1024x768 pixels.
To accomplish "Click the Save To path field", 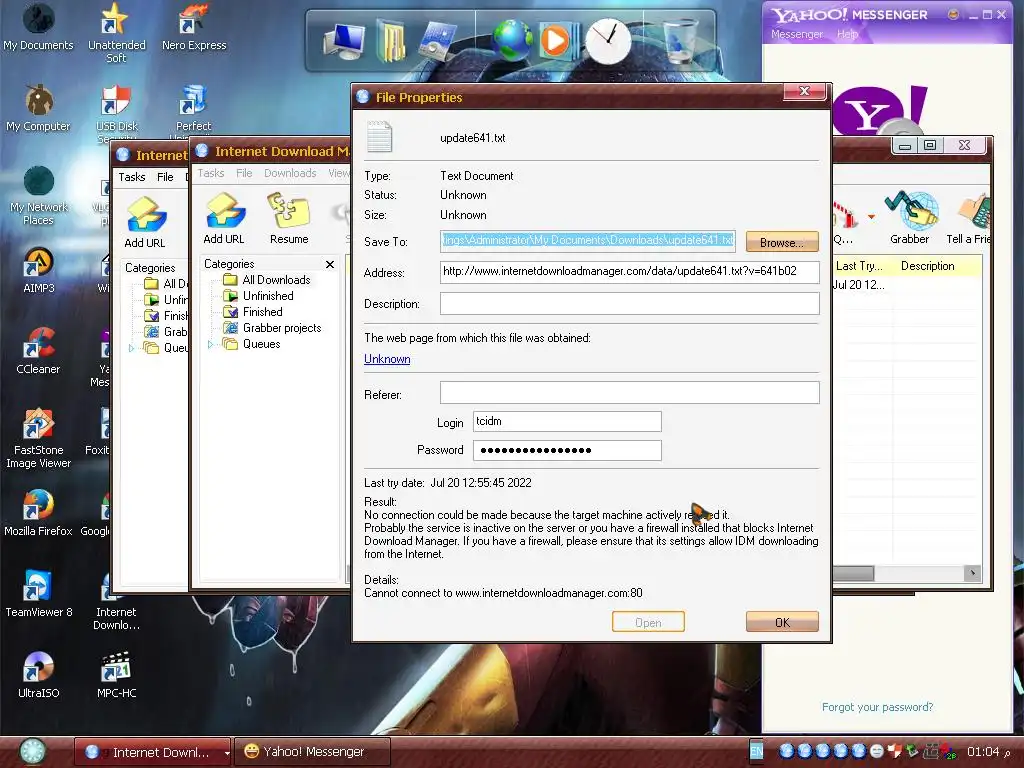I will [588, 241].
